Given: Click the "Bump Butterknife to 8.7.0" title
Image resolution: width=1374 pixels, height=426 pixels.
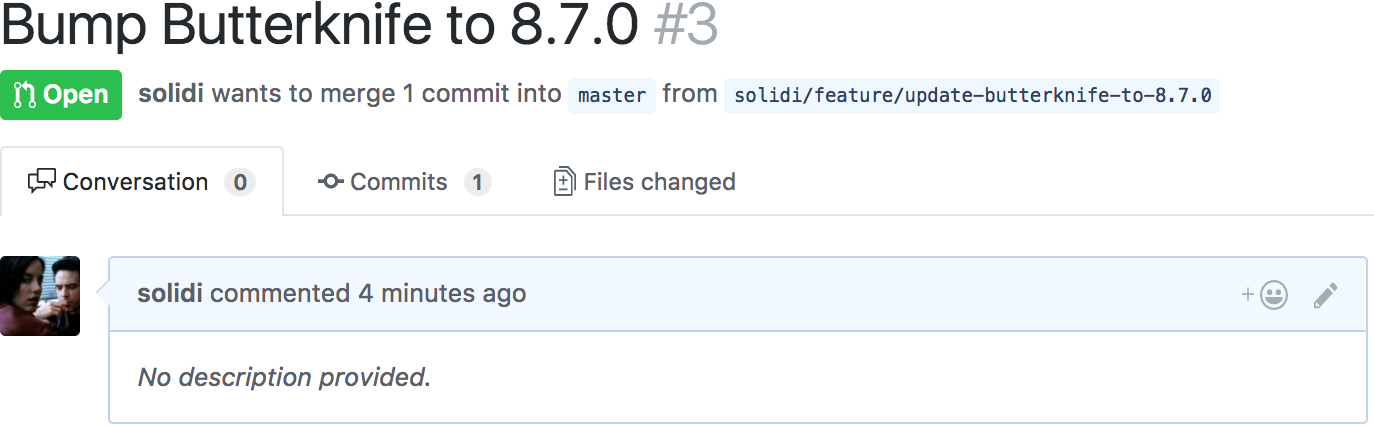Looking at the screenshot, I should pyautogui.click(x=320, y=26).
